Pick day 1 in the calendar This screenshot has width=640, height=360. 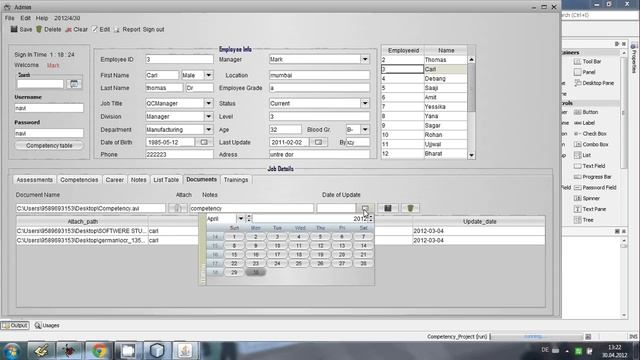(x=234, y=237)
